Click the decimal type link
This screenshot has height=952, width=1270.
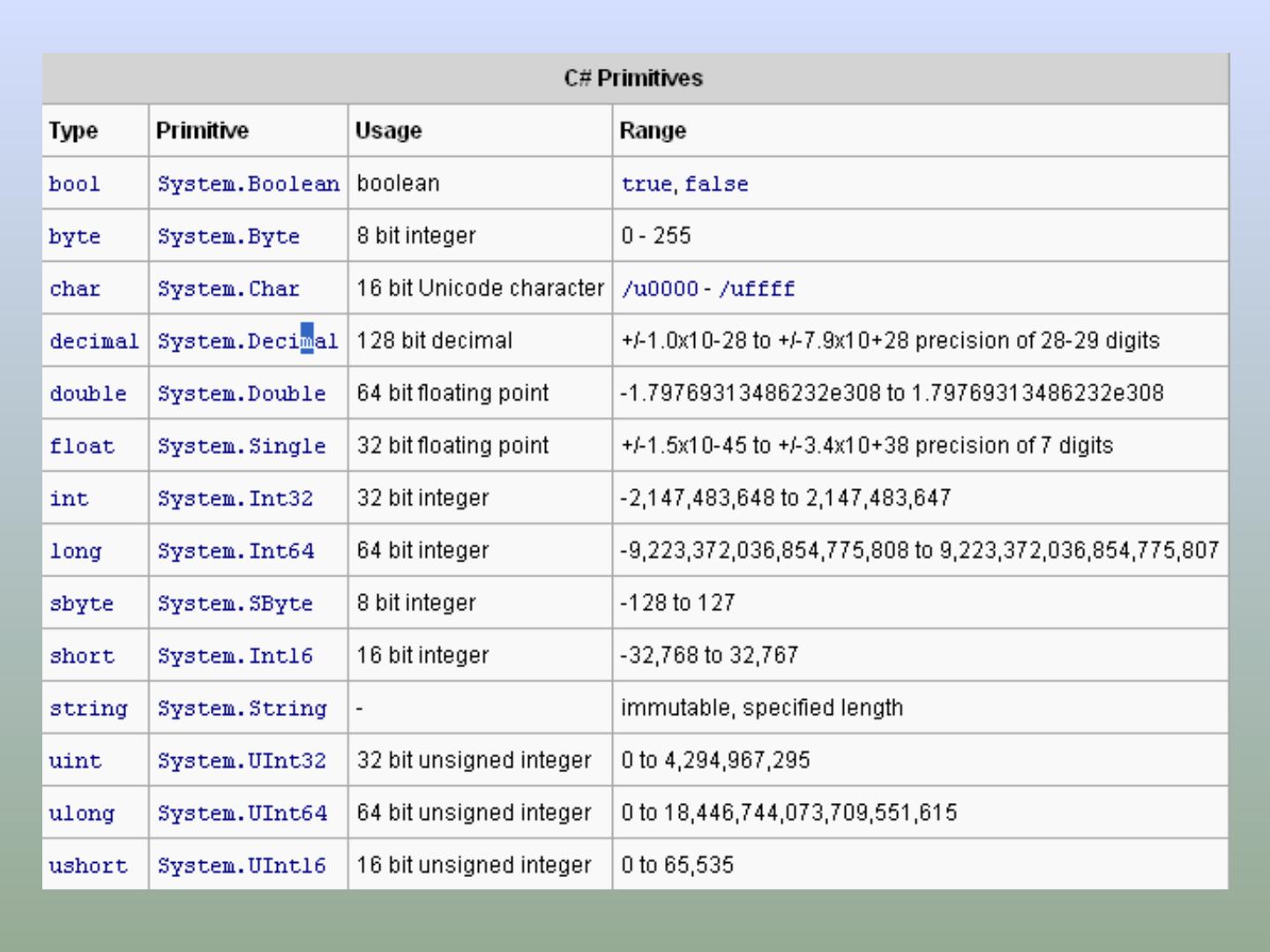(93, 342)
